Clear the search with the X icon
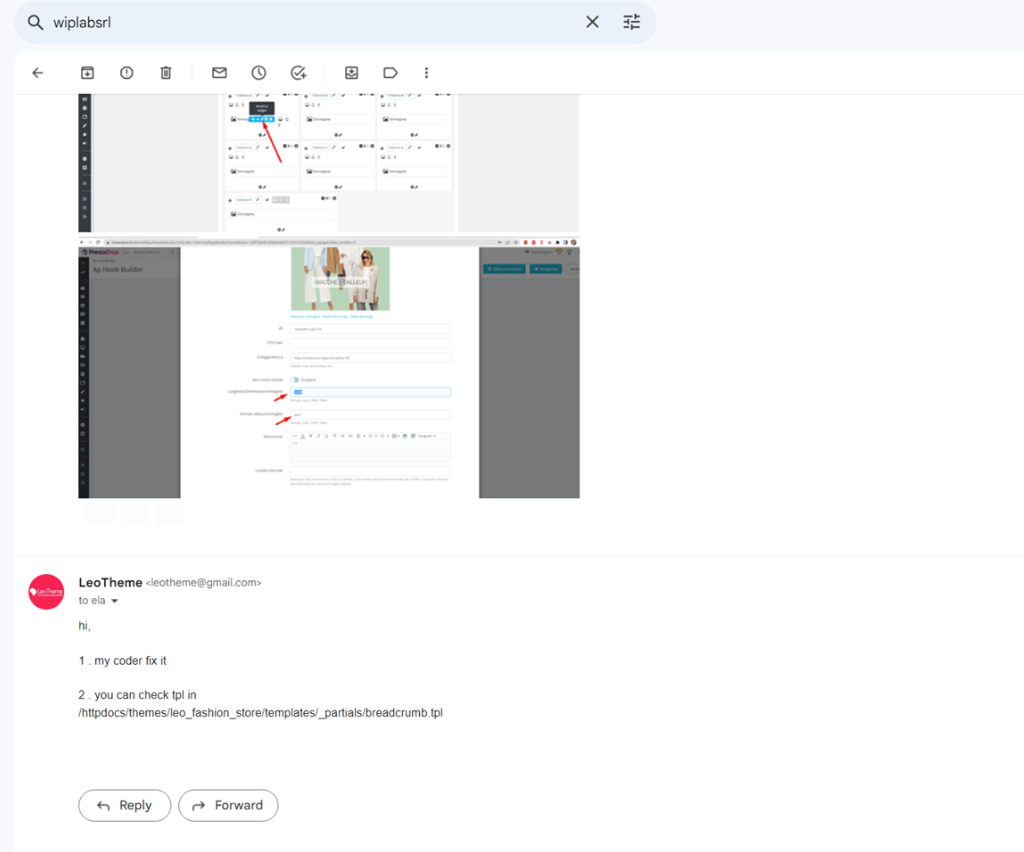Viewport: 1024px width, 852px height. click(592, 22)
